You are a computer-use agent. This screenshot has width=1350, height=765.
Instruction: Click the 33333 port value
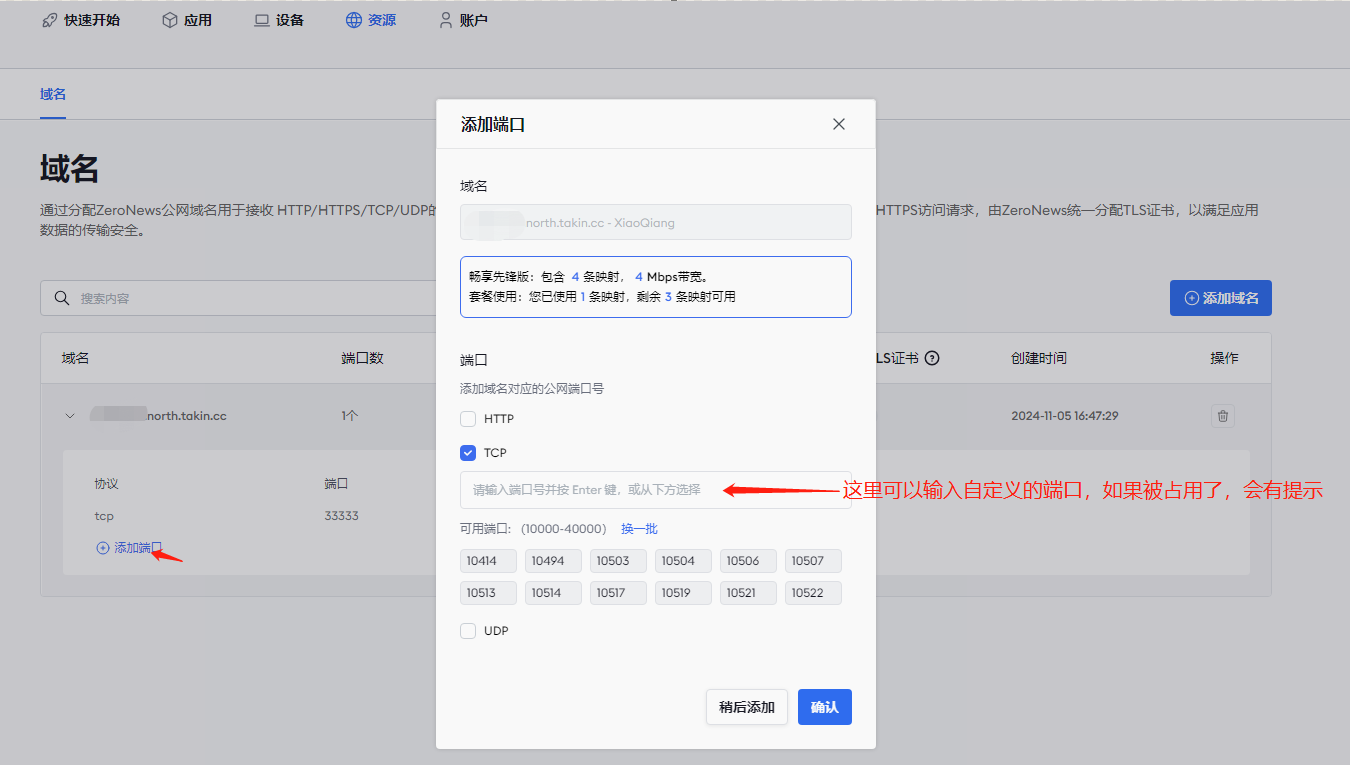tap(342, 516)
